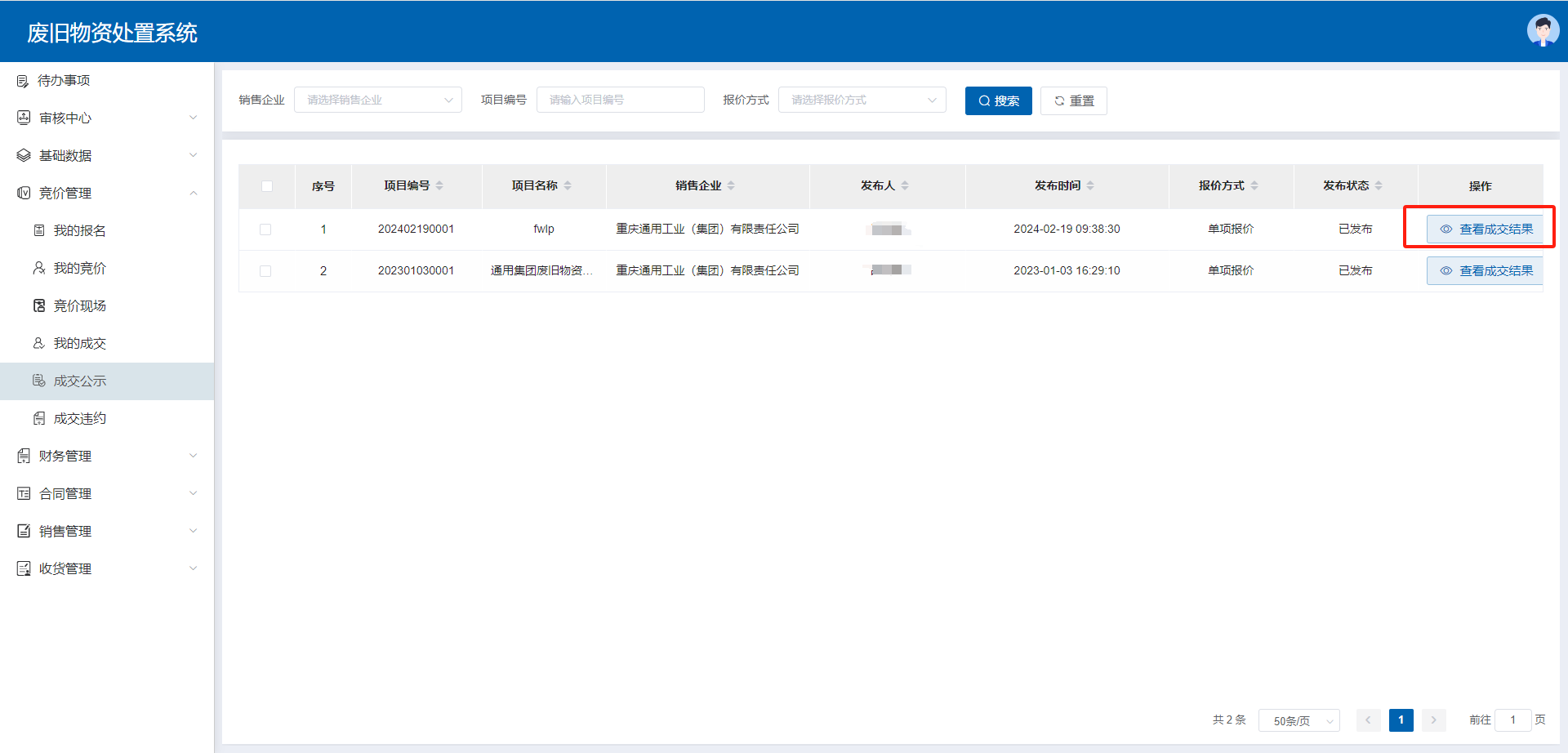Open the 销售企业 dropdown
Viewport: 1568px width, 753px height.
(377, 100)
